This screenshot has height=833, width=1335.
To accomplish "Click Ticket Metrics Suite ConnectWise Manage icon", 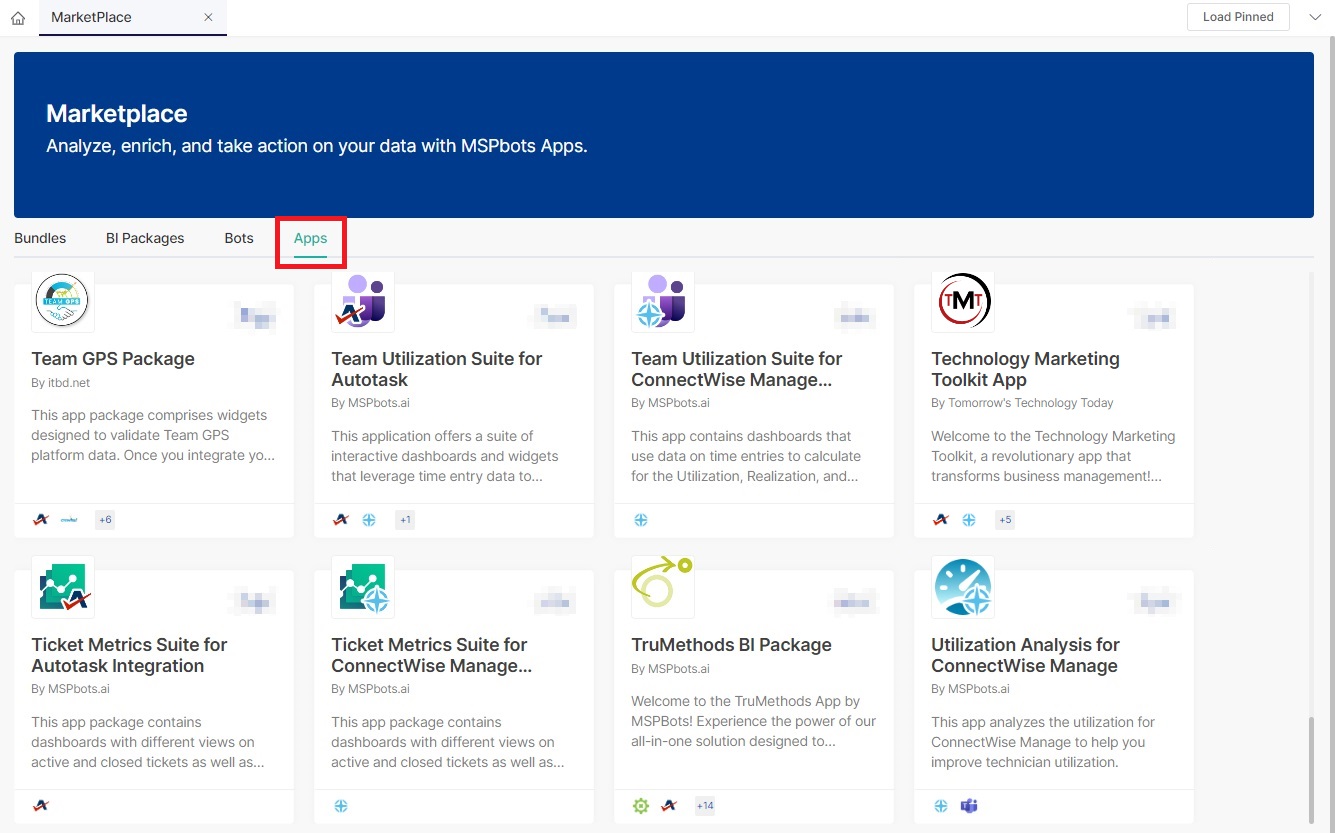I will click(363, 587).
